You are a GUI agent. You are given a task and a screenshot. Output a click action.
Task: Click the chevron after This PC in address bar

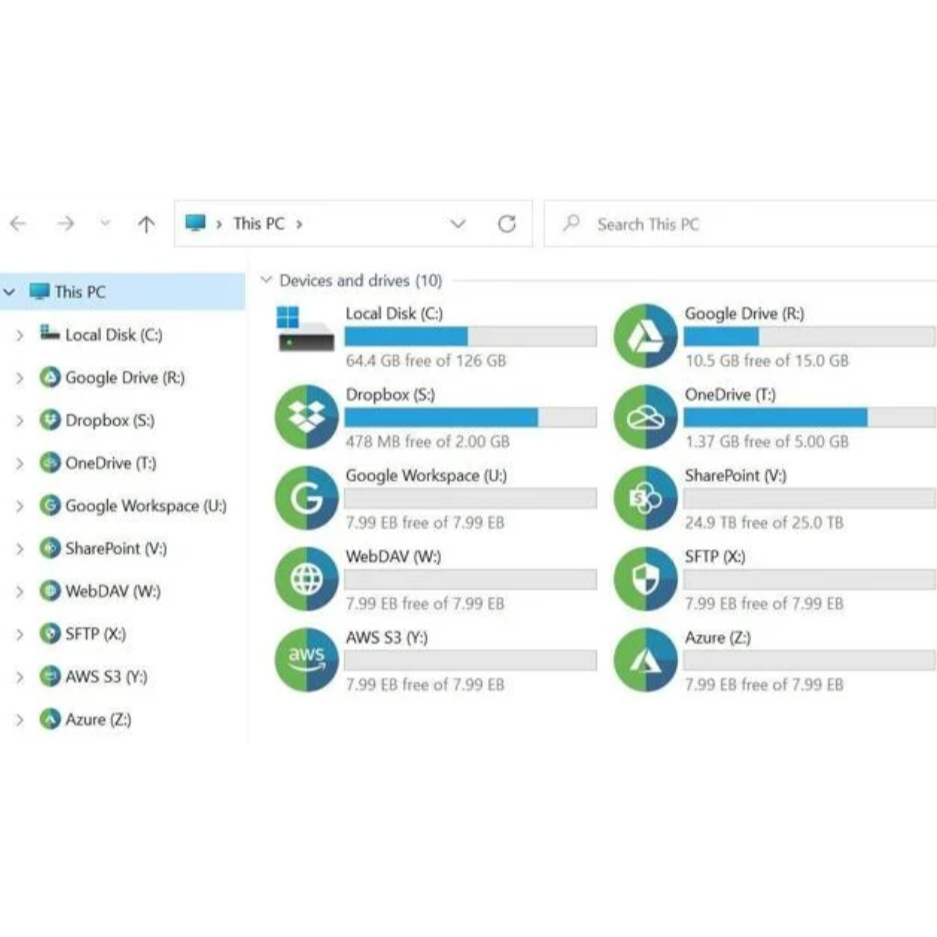coord(299,224)
